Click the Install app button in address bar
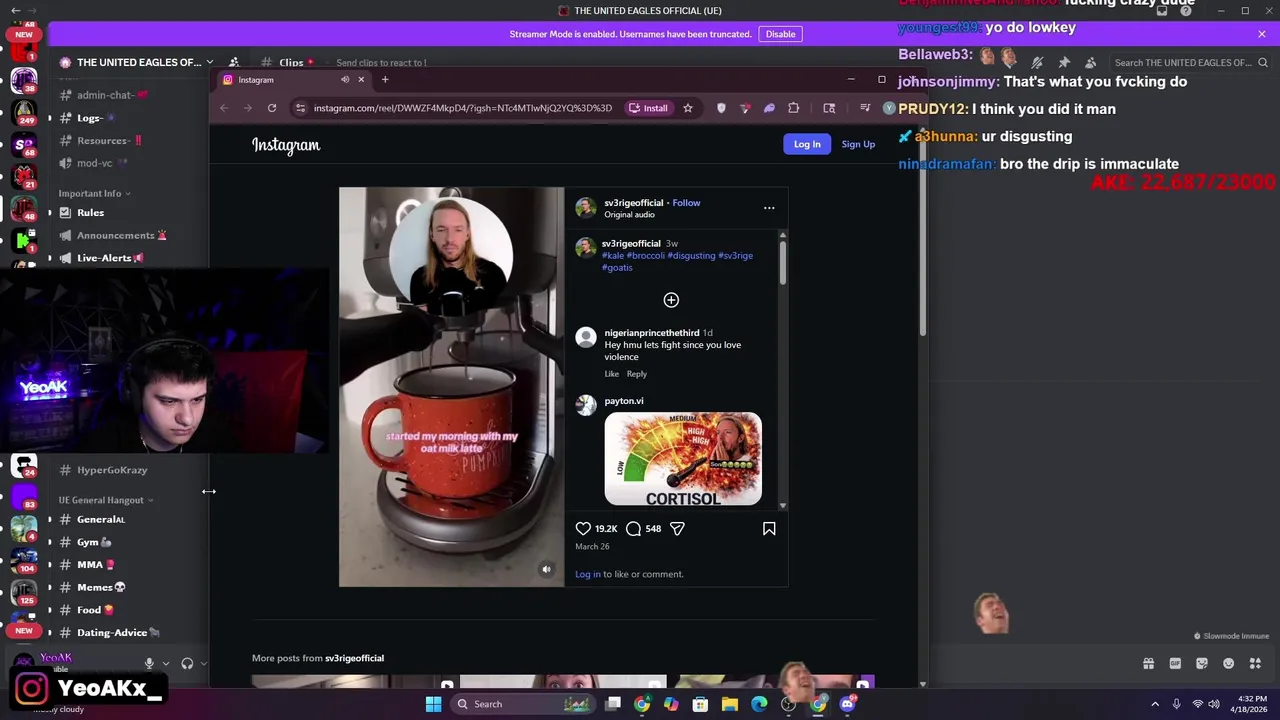The height and width of the screenshot is (720, 1280). tap(648, 108)
